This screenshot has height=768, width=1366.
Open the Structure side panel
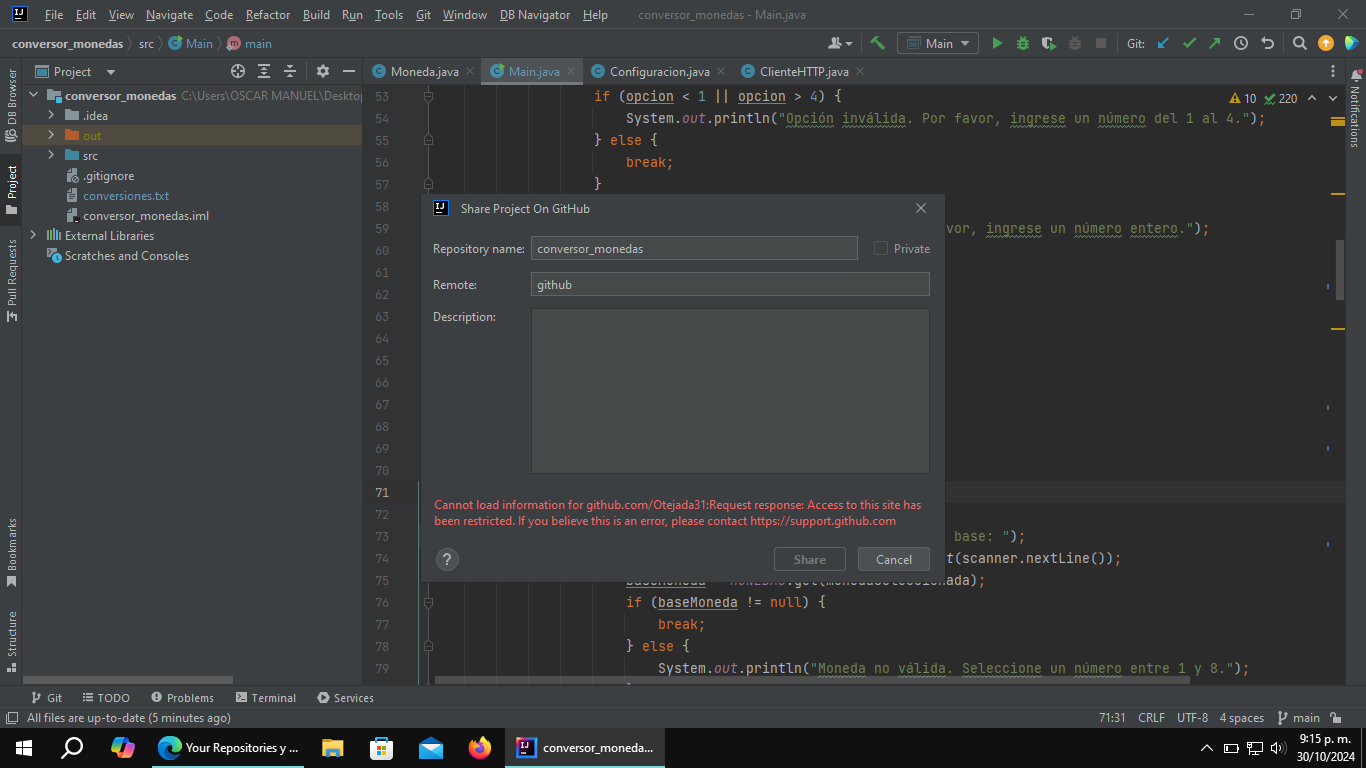tap(11, 641)
